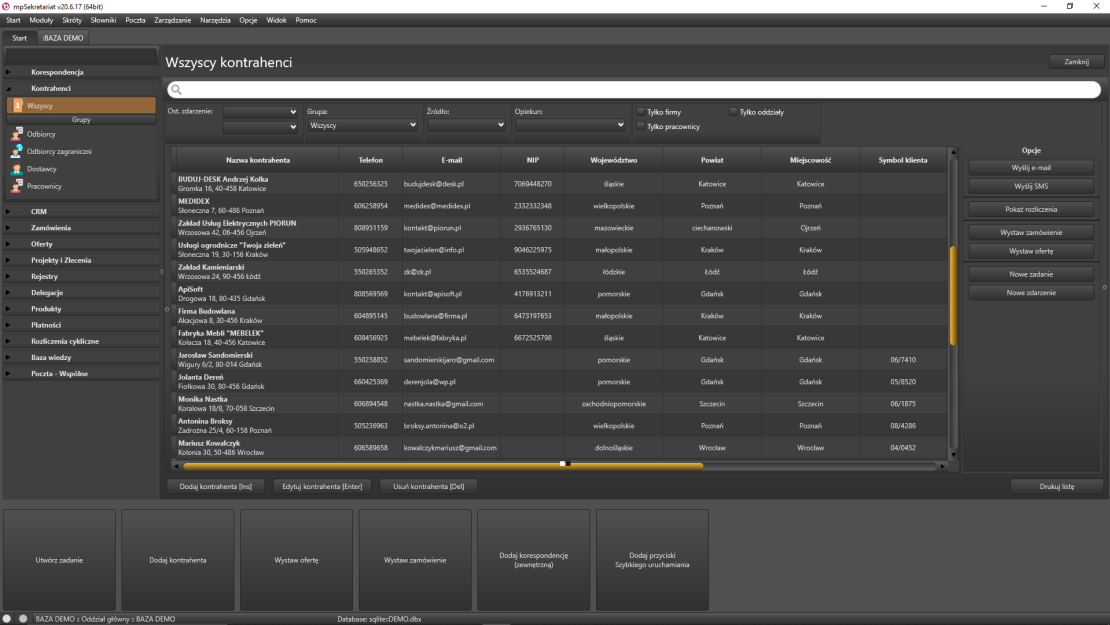Expand the Delegacje section
The height and width of the screenshot is (625, 1110).
(x=8, y=293)
